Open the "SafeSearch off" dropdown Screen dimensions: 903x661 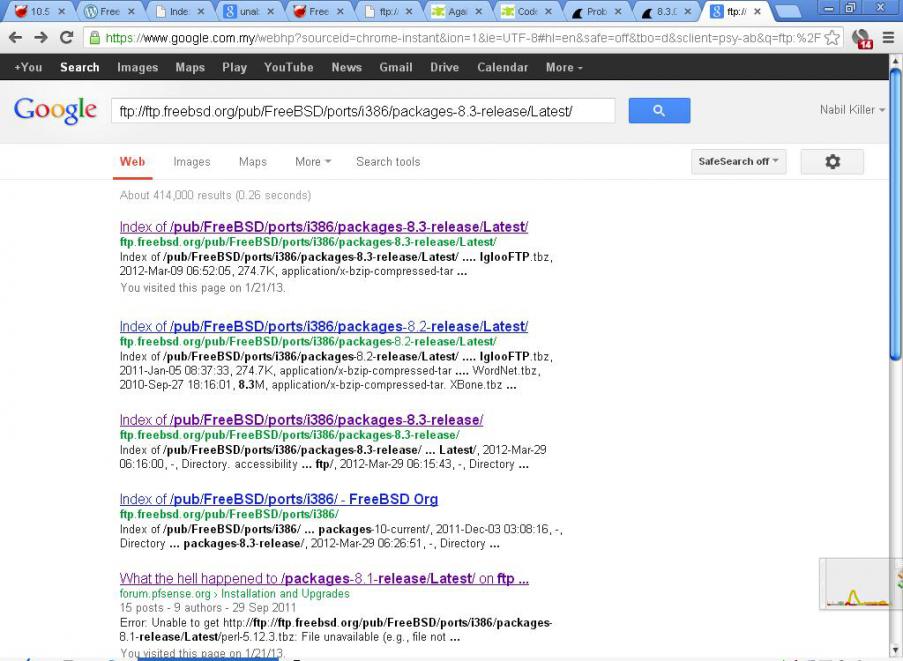(738, 162)
